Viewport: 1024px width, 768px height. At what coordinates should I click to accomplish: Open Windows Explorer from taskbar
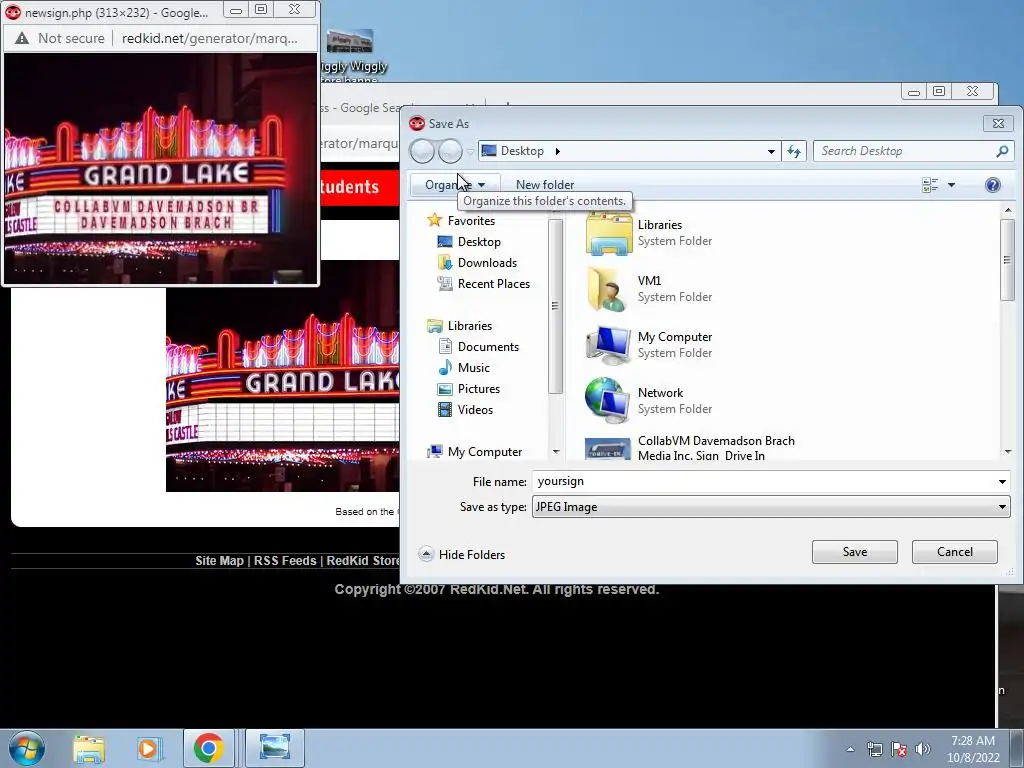point(89,748)
